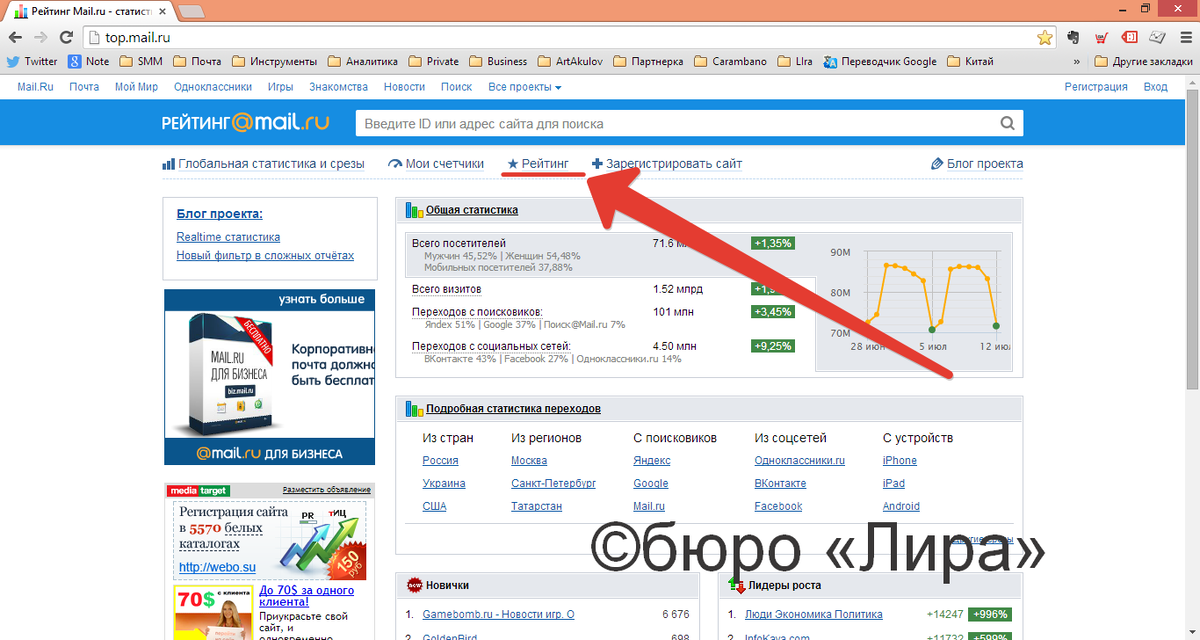Click the Mail.ru для бизнеса banner
Viewport: 1200px width, 640px height.
(270, 377)
